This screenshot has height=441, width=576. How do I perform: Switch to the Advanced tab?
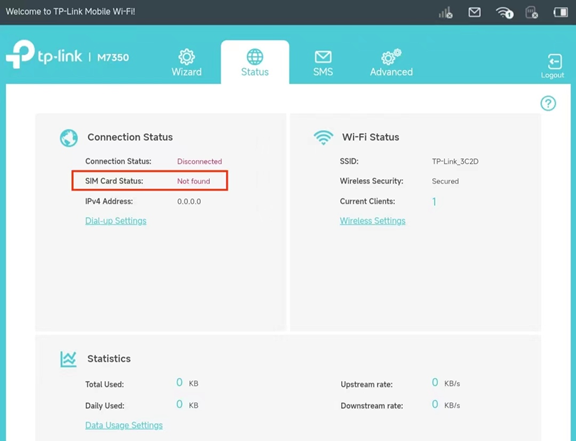pos(391,63)
